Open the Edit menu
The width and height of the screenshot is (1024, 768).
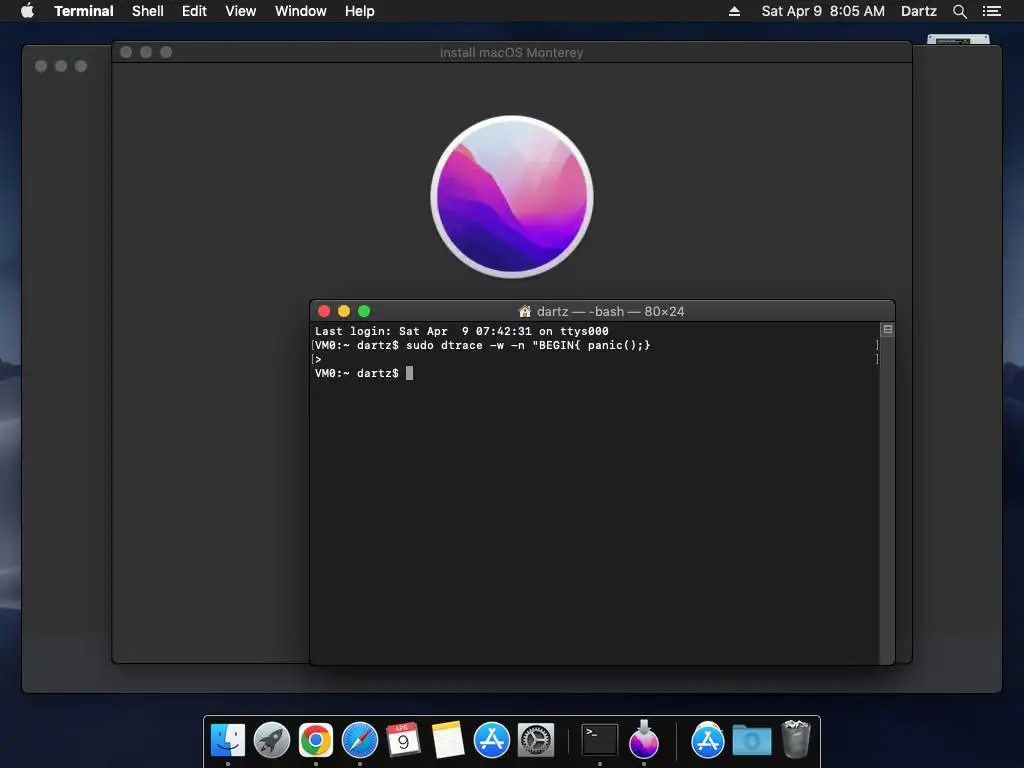(194, 11)
